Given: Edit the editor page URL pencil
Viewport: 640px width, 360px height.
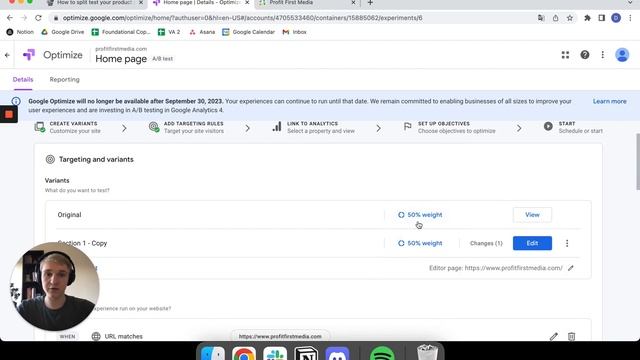Looking at the screenshot, I should [571, 268].
